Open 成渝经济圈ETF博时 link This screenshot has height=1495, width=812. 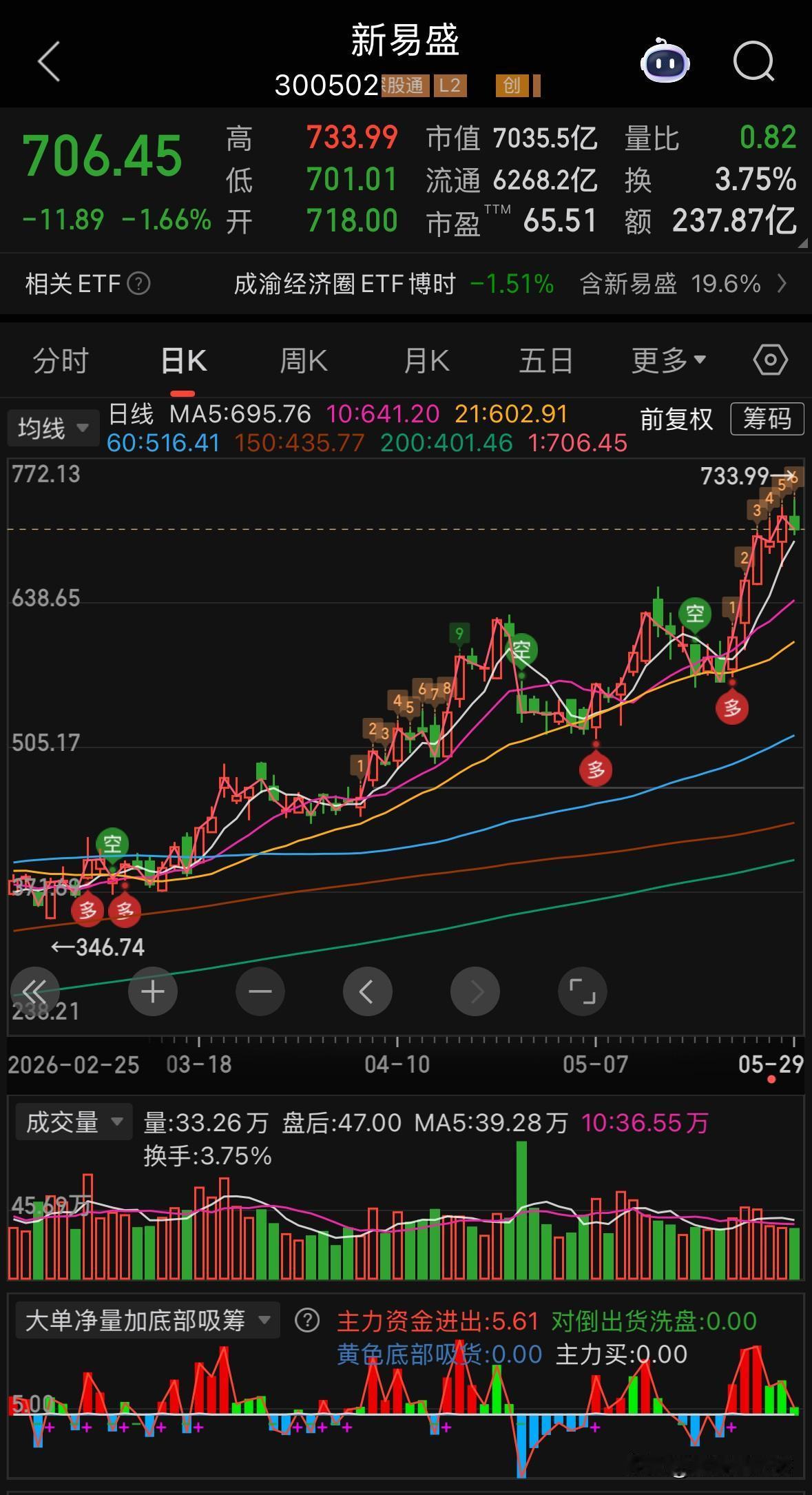(345, 283)
